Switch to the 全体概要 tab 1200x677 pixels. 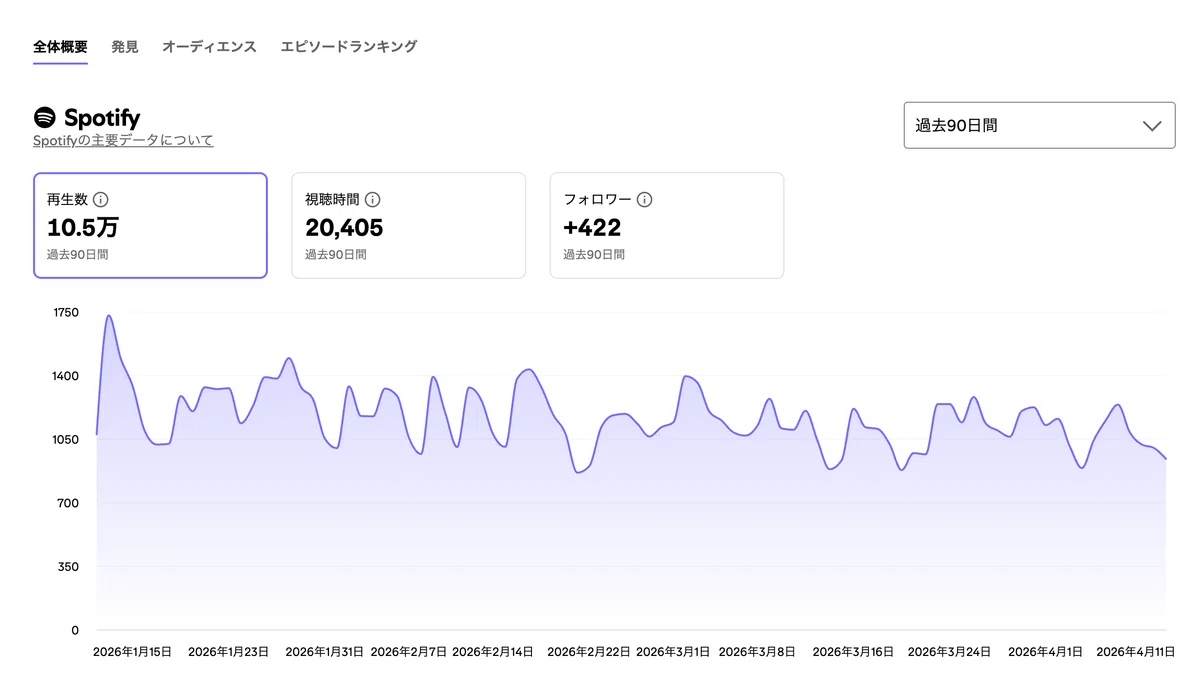pos(60,47)
